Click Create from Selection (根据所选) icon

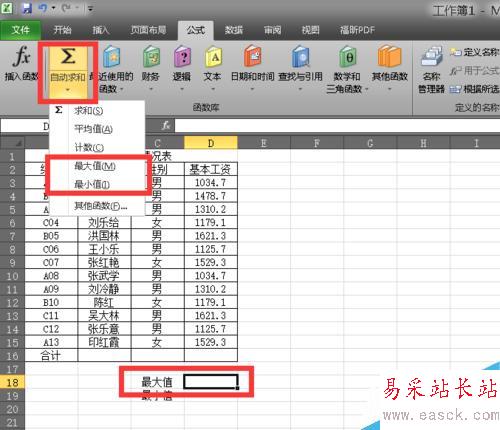click(455, 89)
